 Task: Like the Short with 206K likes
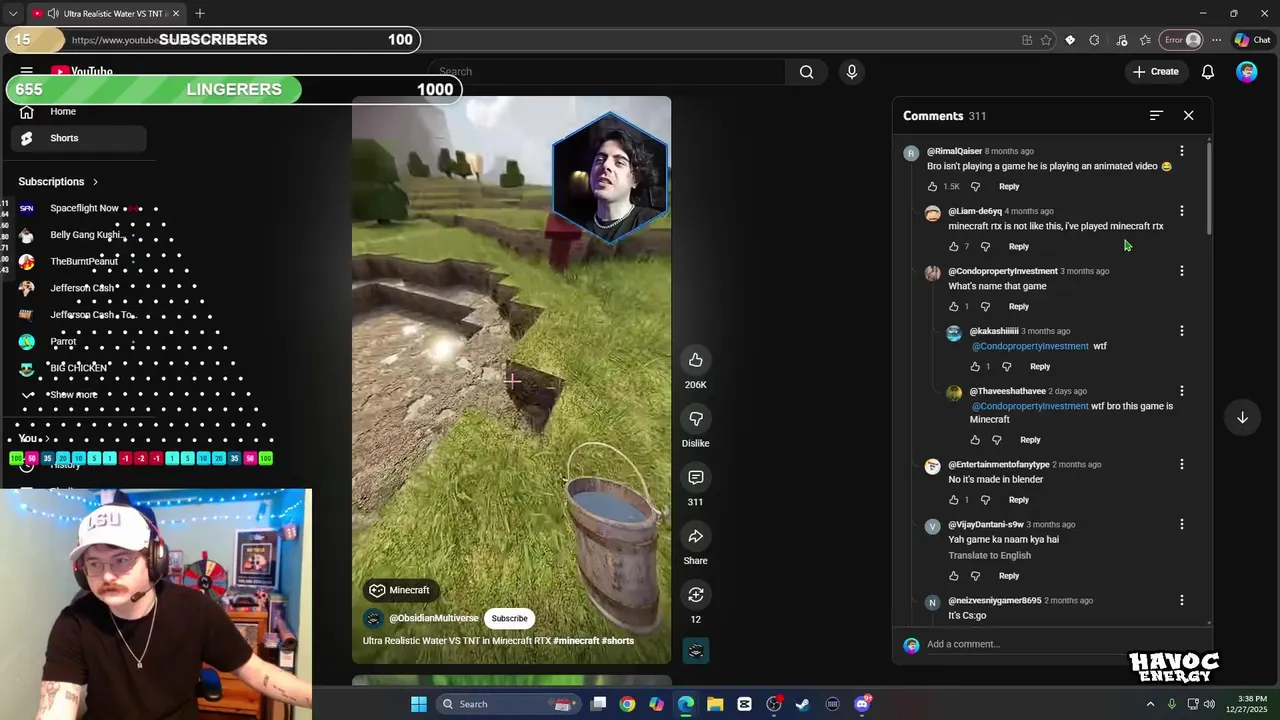coord(695,360)
